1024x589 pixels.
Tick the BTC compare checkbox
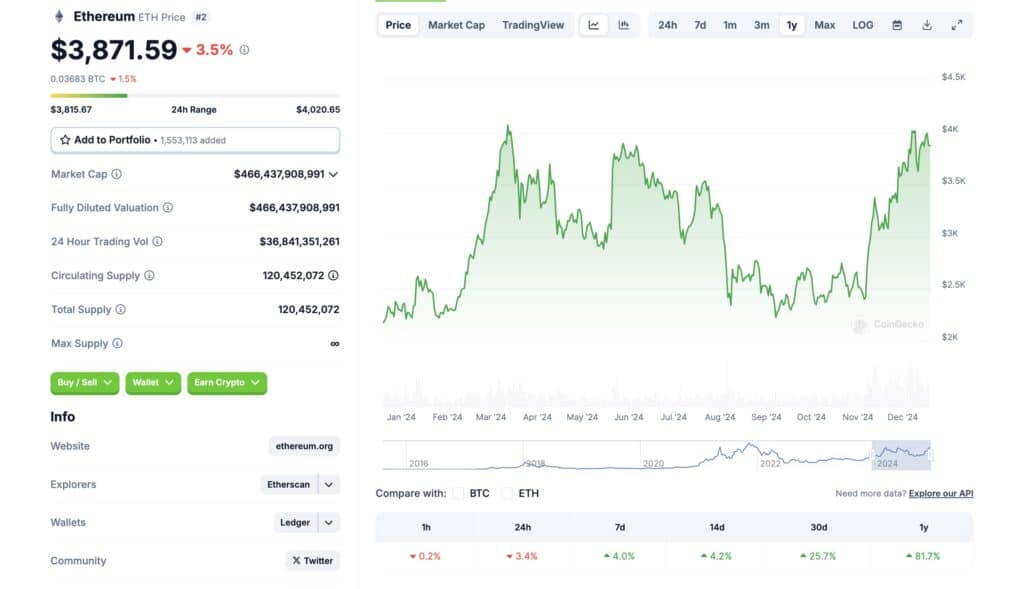[458, 493]
